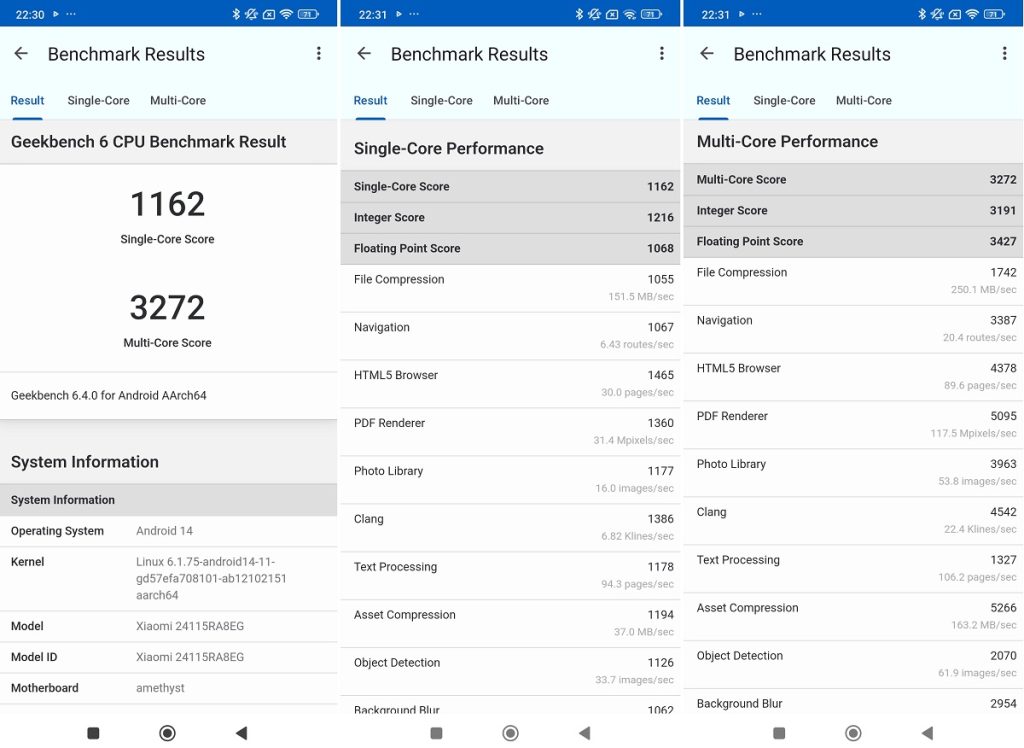Go back from the Single-Core Performance screen
Image resolution: width=1024 pixels, height=748 pixels.
[x=364, y=54]
